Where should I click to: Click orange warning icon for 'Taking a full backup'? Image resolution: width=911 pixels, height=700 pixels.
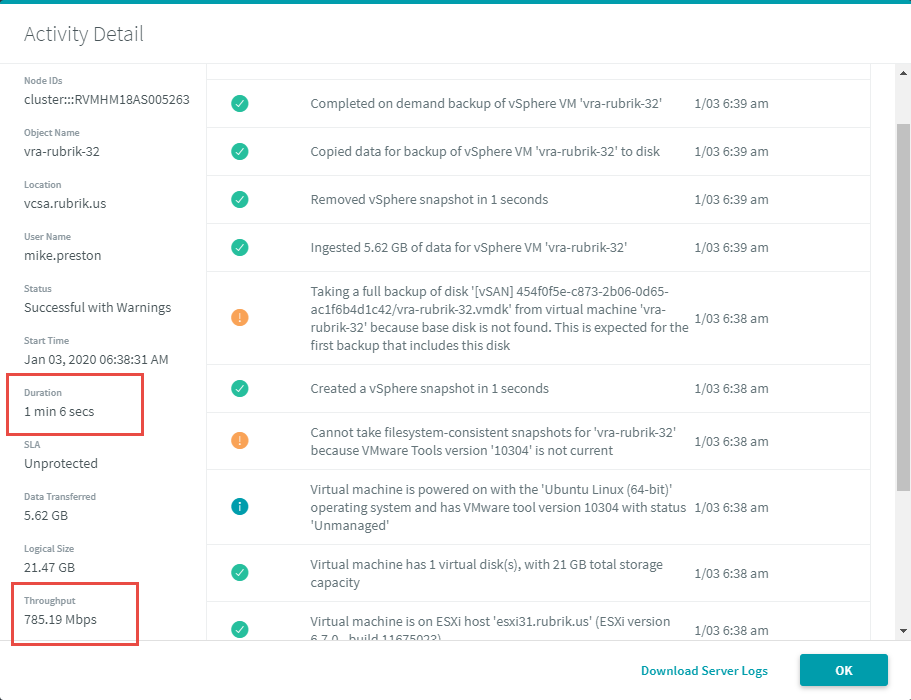tap(239, 318)
